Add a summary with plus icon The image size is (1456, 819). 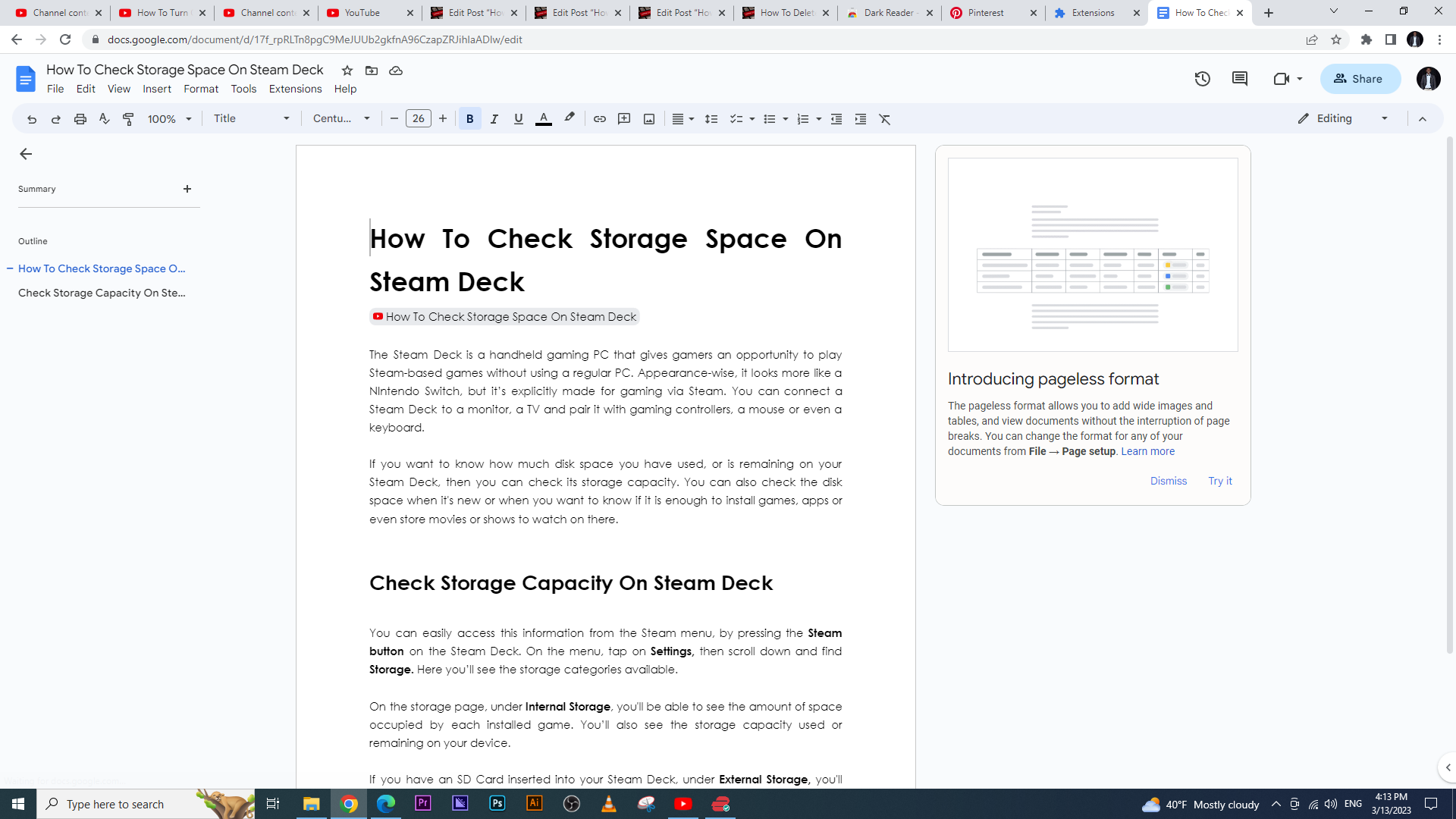click(x=187, y=189)
